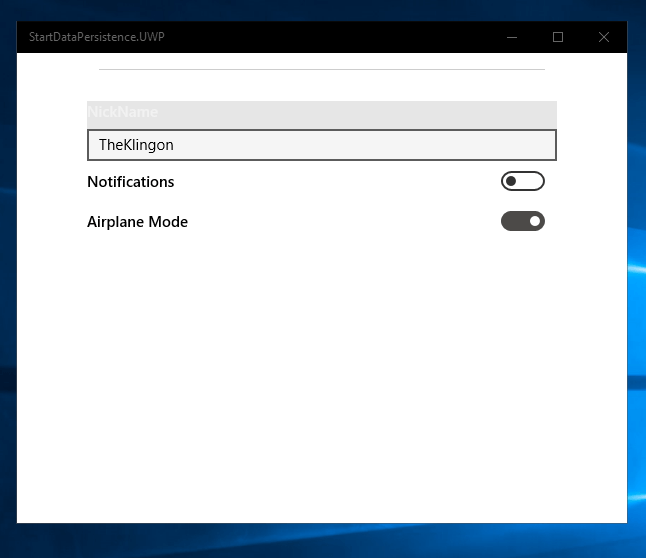Select the Airplane Mode label

[137, 222]
